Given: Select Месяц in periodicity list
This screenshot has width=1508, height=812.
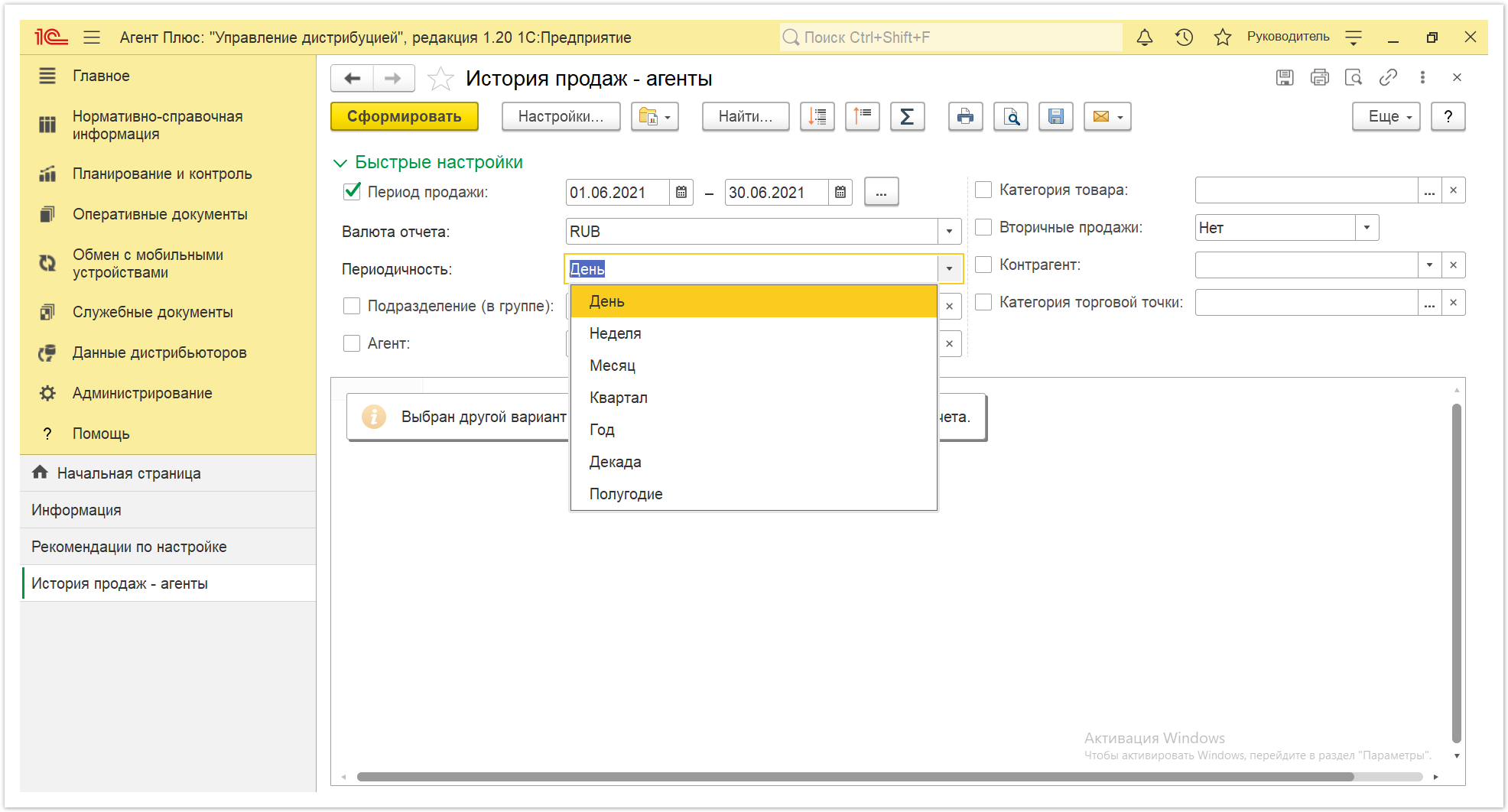Looking at the screenshot, I should (x=754, y=365).
